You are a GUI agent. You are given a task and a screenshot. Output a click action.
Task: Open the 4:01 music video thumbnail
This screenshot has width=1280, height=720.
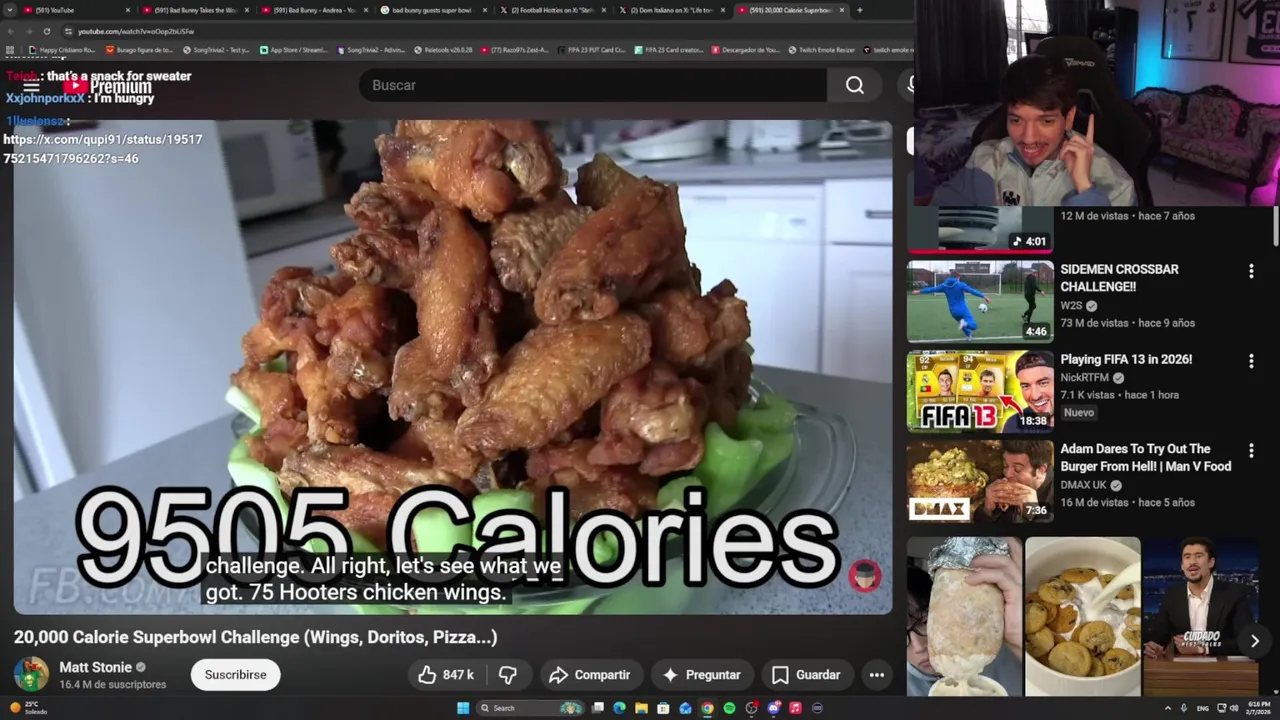980,229
